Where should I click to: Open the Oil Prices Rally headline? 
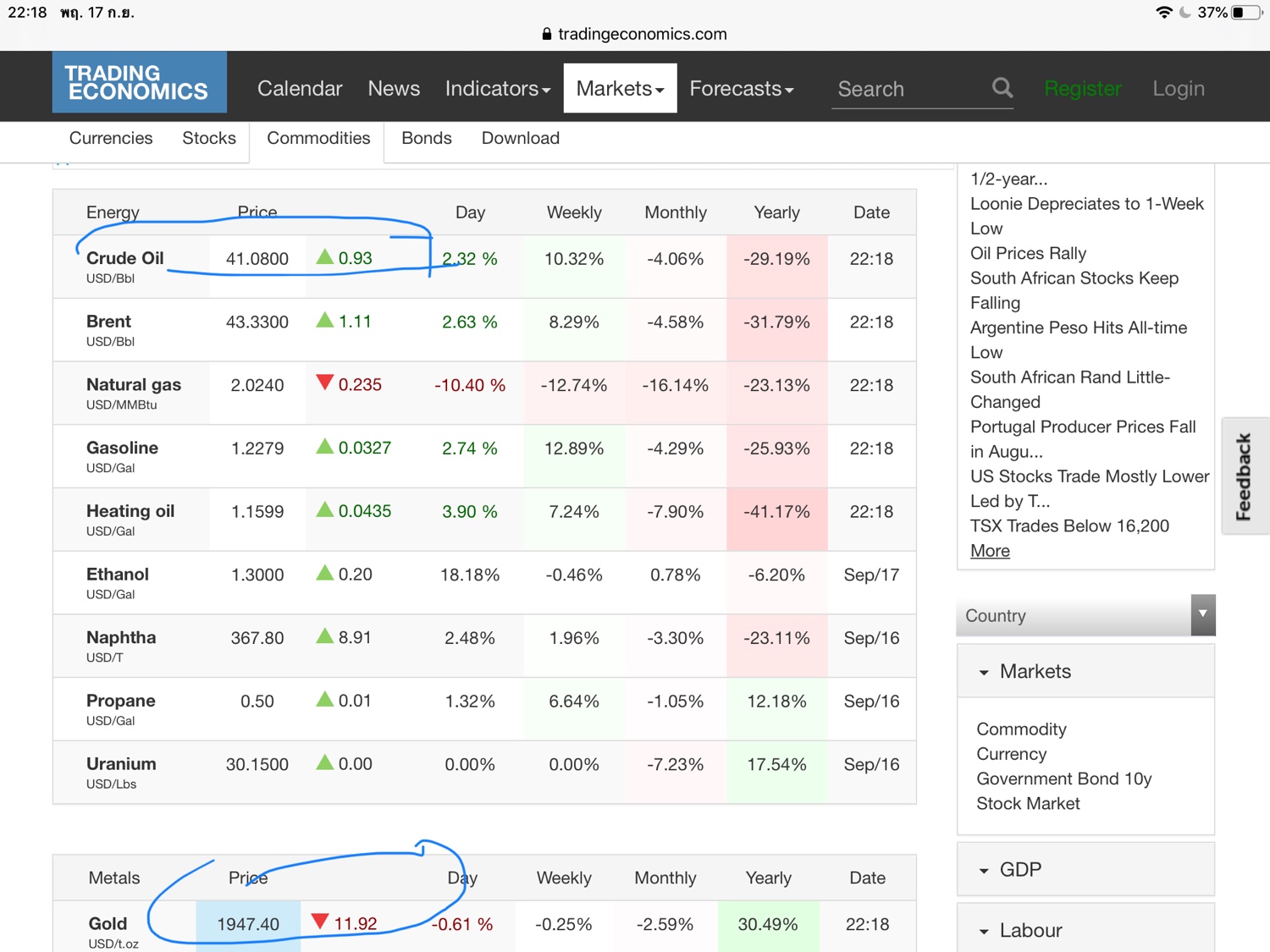(x=1028, y=253)
